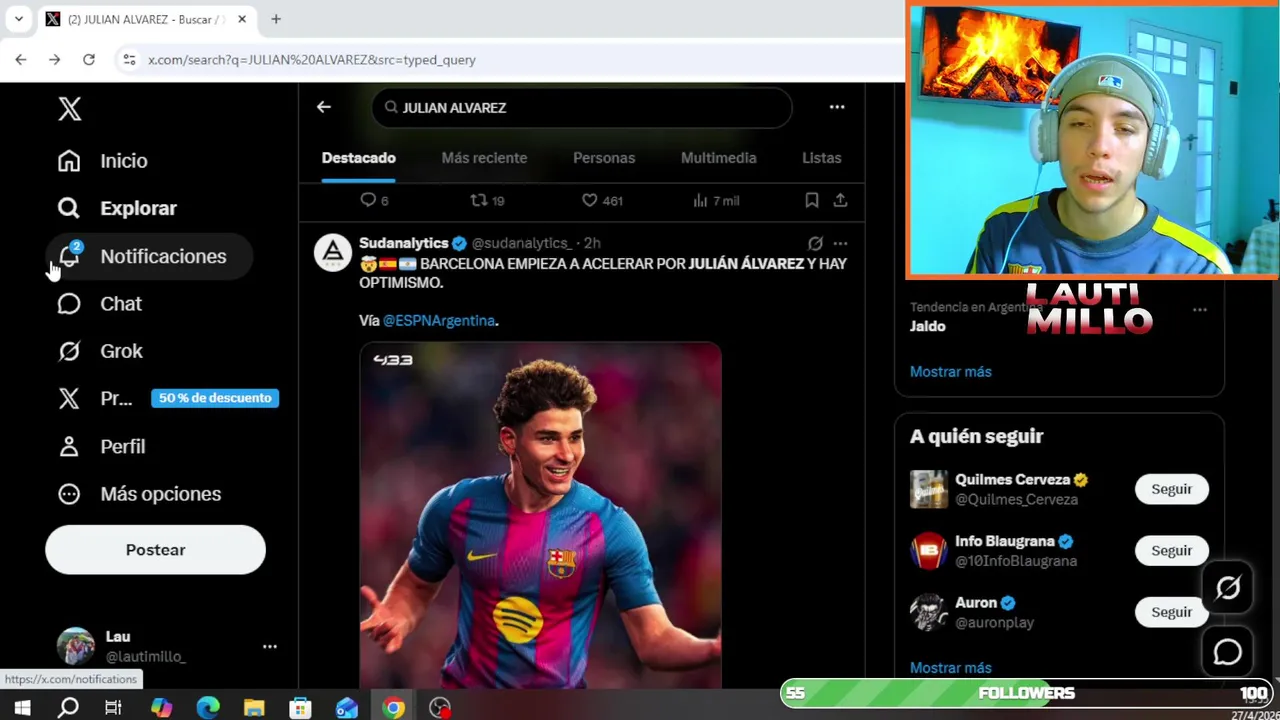Open Info Blaugrana profile name
Screen dimensions: 1280x720
pyautogui.click(x=1004, y=541)
